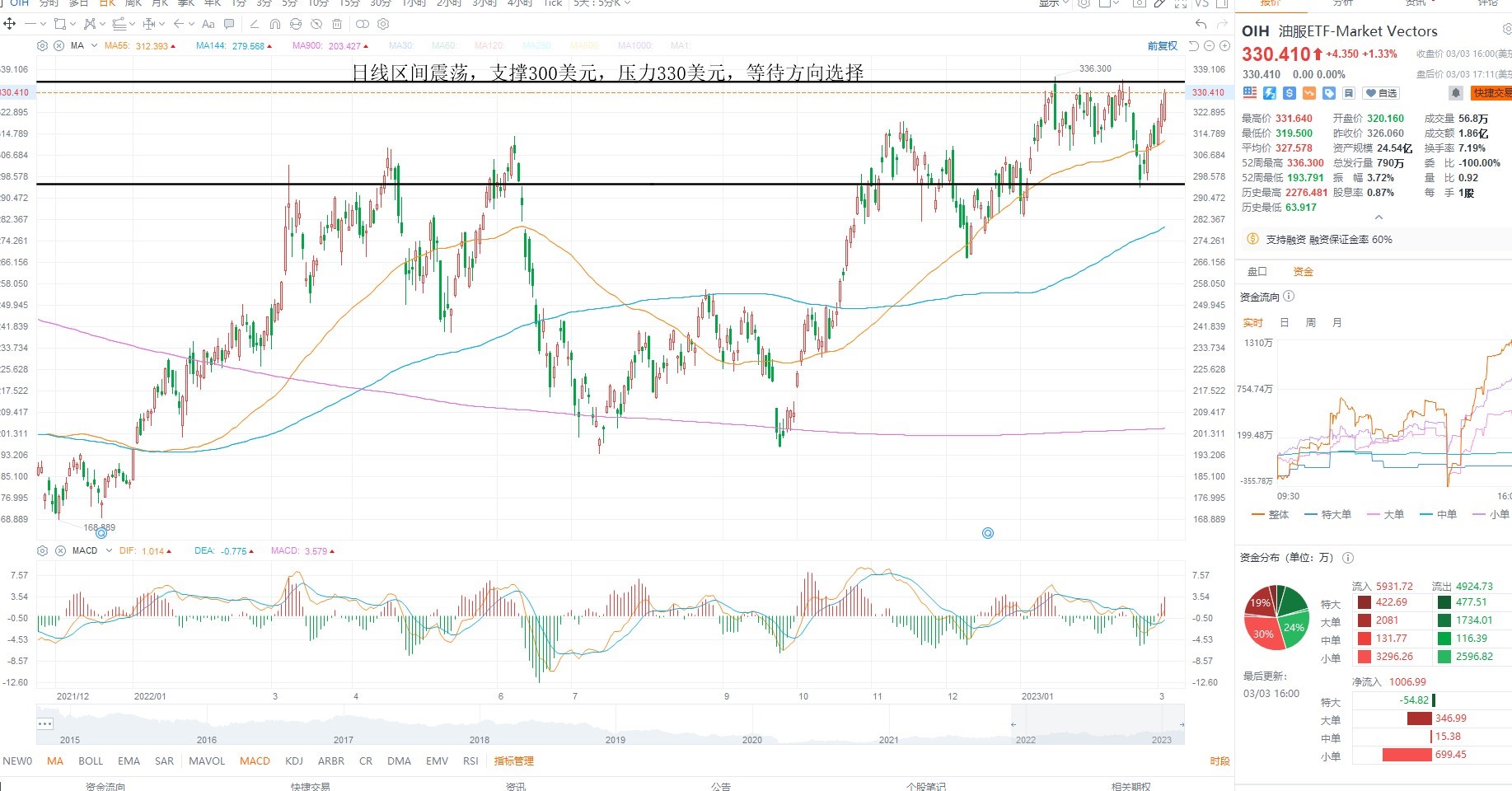Open MACD indicator settings gear
Viewport: 1512px width, 791px height.
(43, 550)
